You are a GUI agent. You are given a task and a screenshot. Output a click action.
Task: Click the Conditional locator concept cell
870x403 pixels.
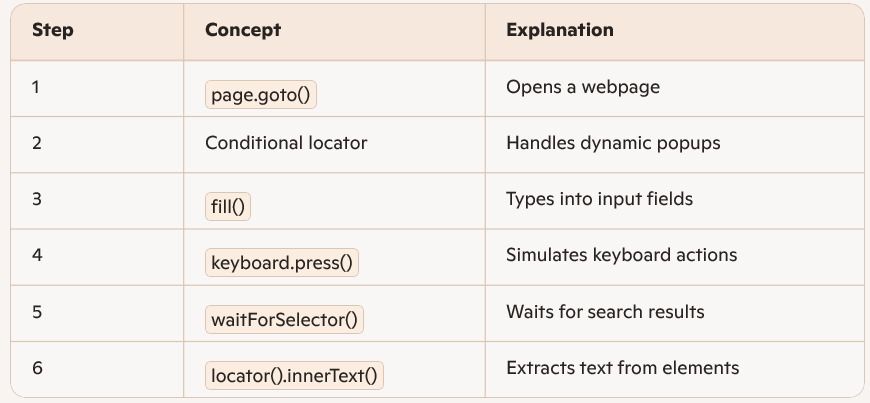point(286,143)
